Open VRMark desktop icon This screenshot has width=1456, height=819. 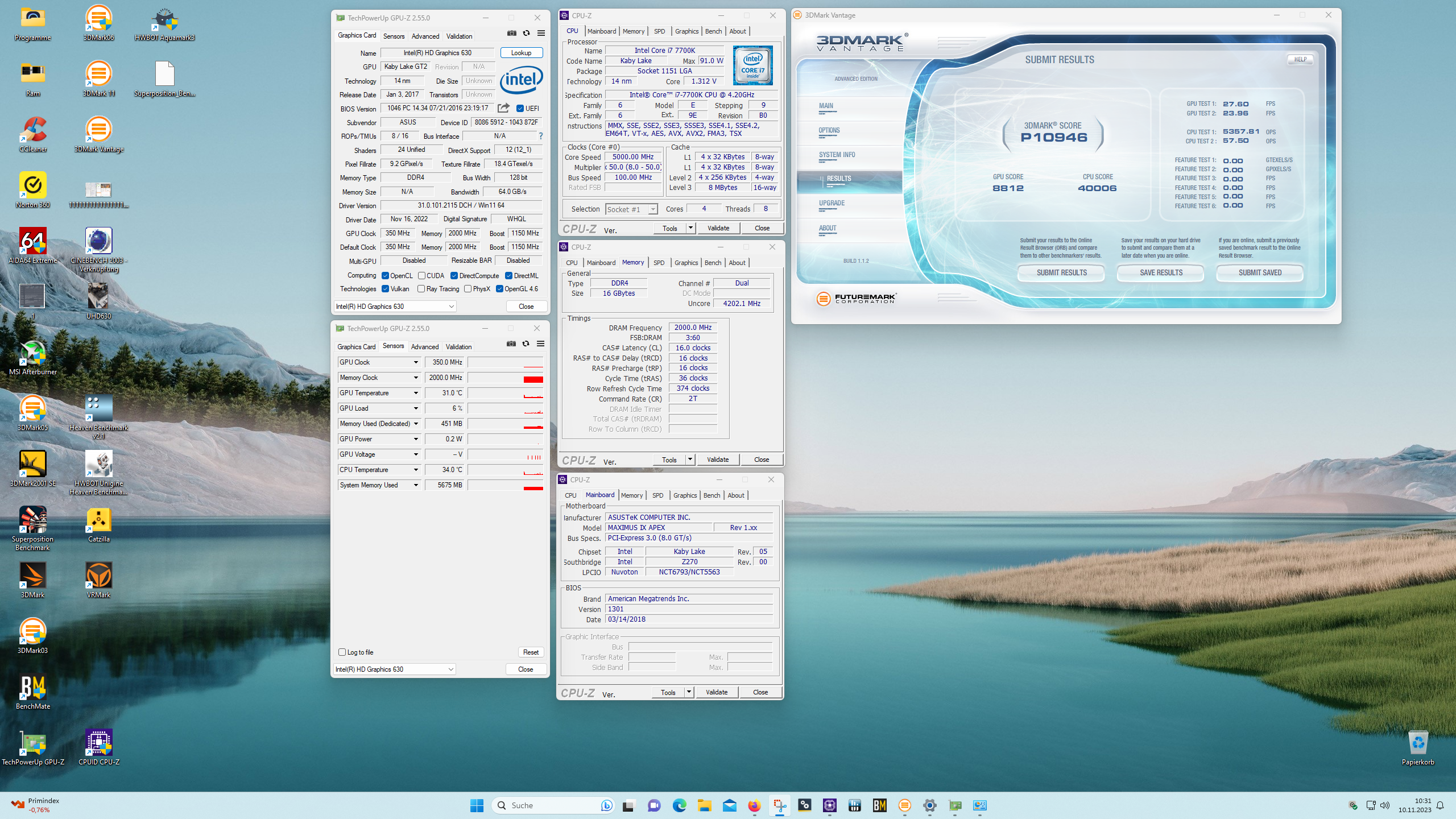98,581
